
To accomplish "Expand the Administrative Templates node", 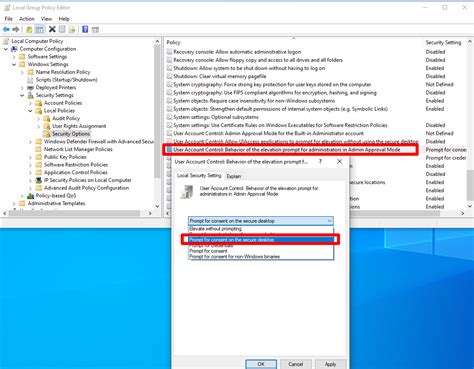I will pyautogui.click(x=14, y=203).
